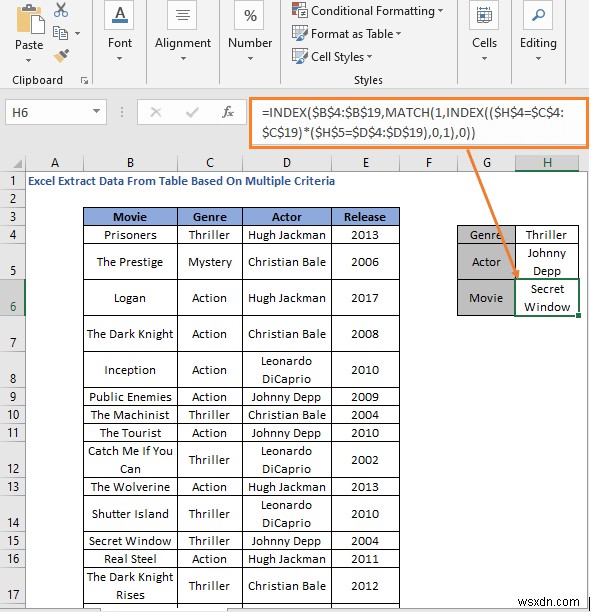Click the Format as Table icon

pyautogui.click(x=300, y=33)
